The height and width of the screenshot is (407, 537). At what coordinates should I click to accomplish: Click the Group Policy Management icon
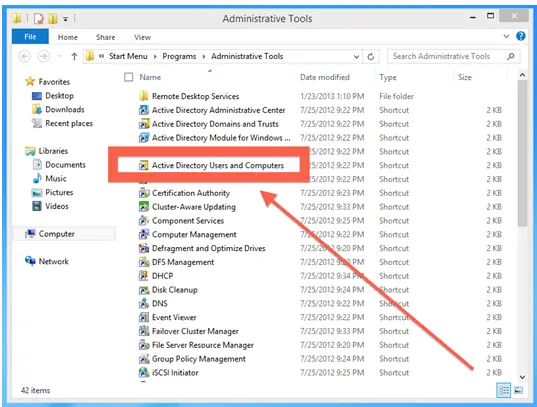coord(144,359)
